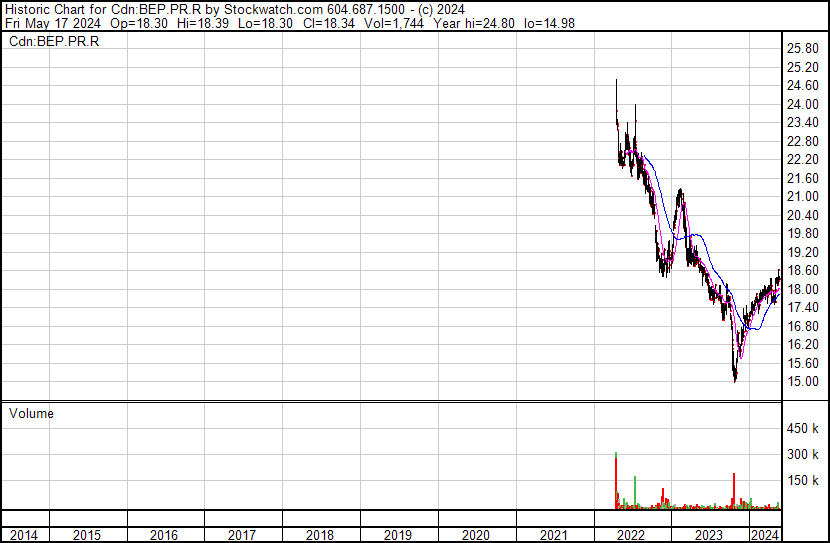Click the Volume panel label
The height and width of the screenshot is (543, 830).
coord(31,413)
